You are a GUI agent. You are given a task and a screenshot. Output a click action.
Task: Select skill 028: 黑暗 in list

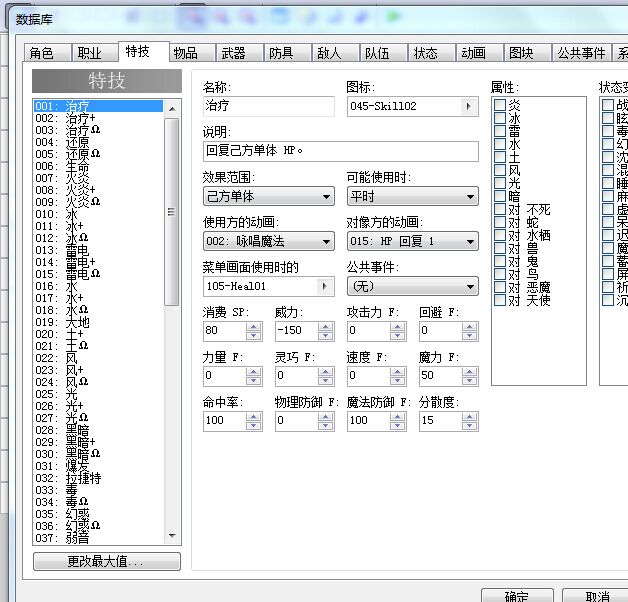click(98, 430)
